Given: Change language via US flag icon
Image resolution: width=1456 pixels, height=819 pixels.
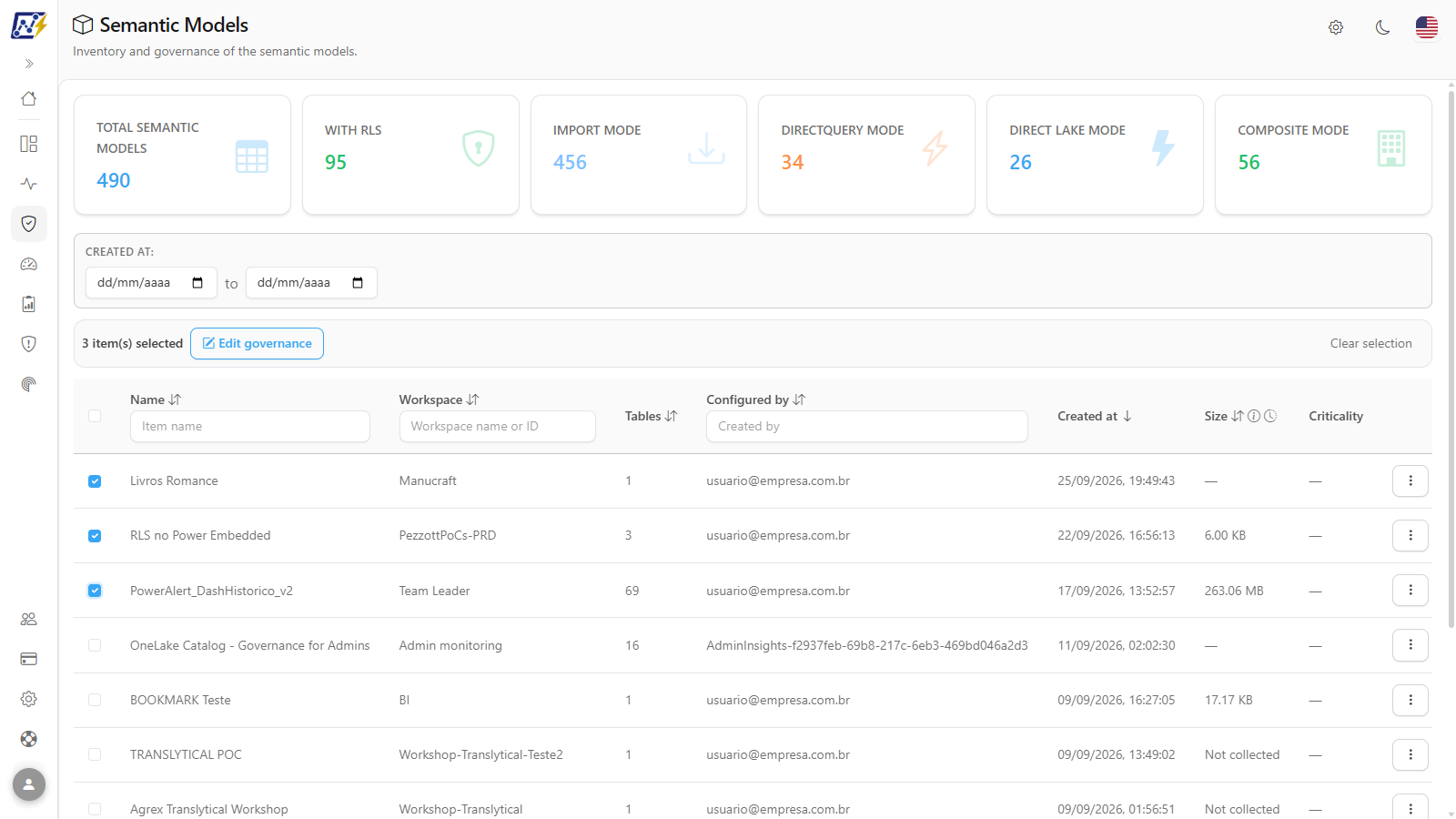Looking at the screenshot, I should [1427, 27].
